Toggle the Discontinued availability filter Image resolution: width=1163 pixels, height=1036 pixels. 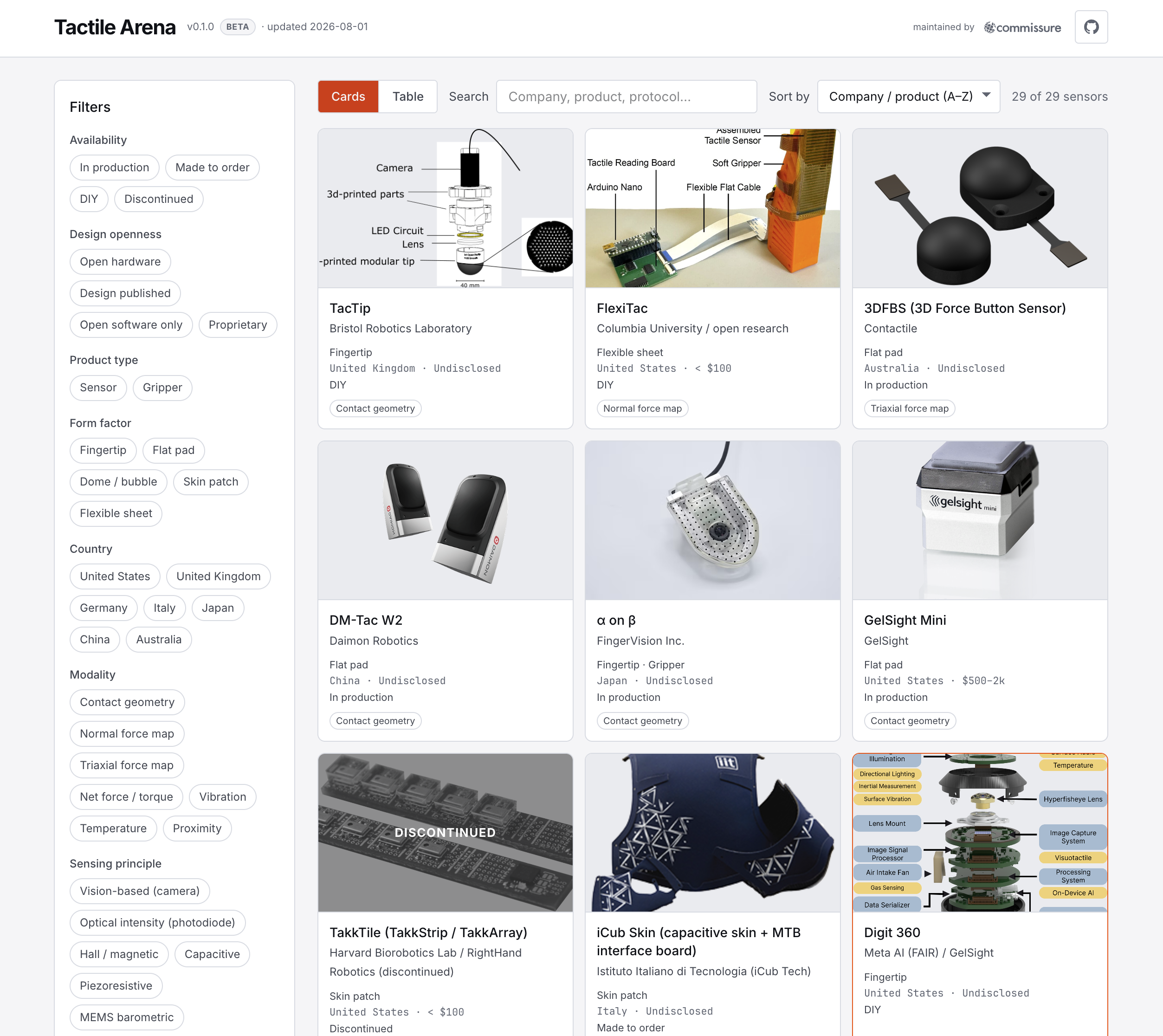(159, 199)
